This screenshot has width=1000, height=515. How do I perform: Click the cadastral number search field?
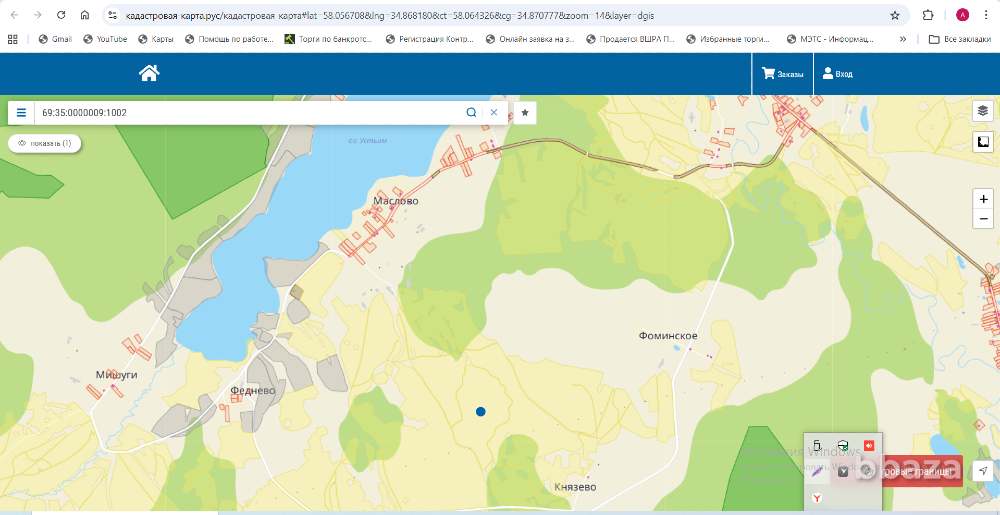250,113
